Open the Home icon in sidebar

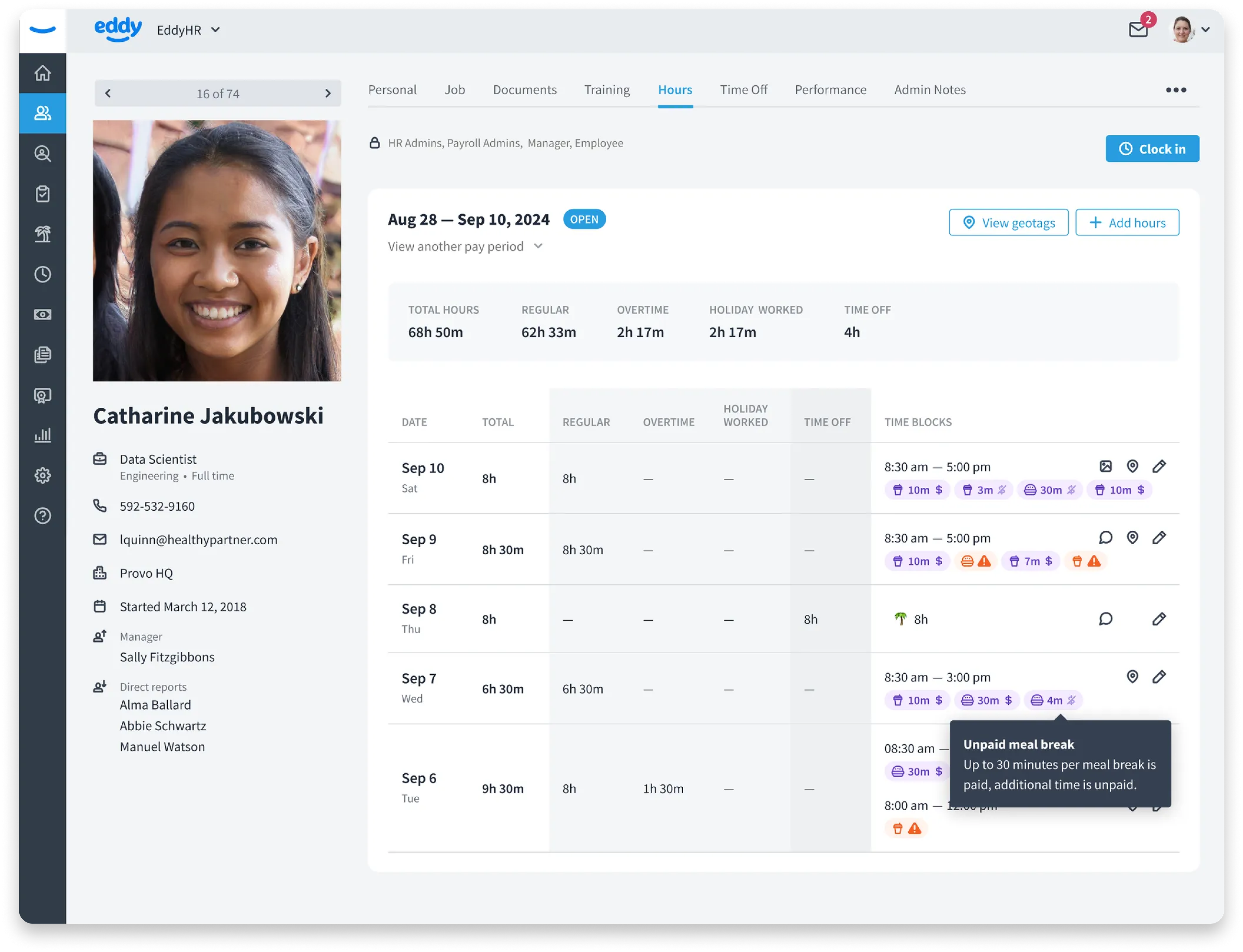tap(42, 73)
